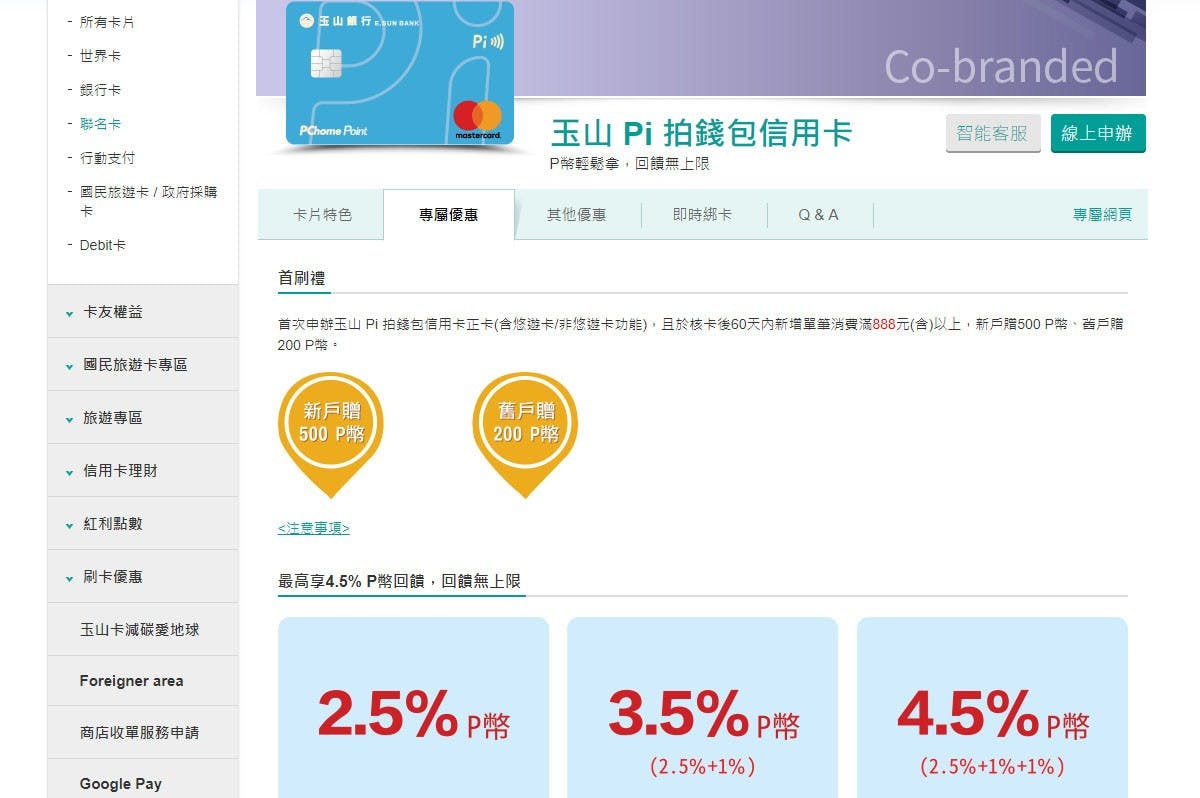Open the 銀行卡 sidebar link
The height and width of the screenshot is (798, 1200).
pos(100,90)
